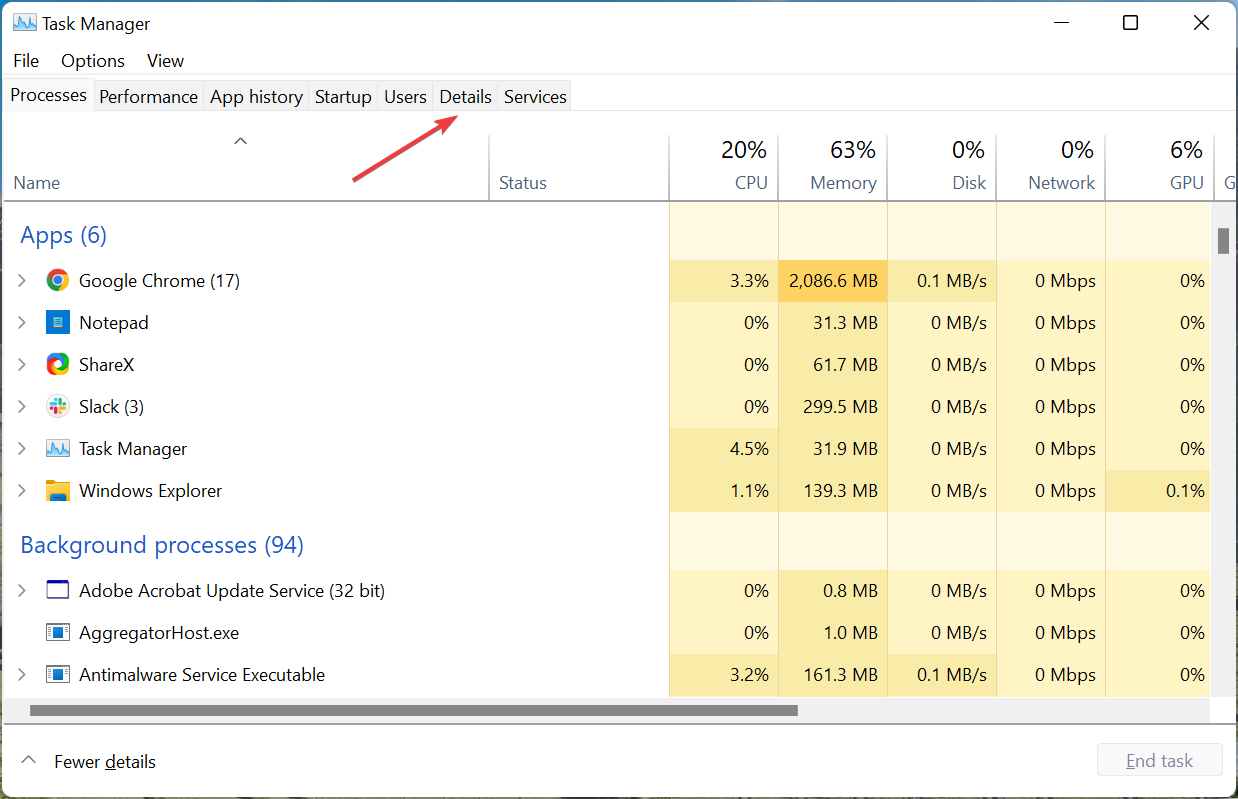Open the Services tab
Viewport: 1238px width, 799px height.
point(535,97)
